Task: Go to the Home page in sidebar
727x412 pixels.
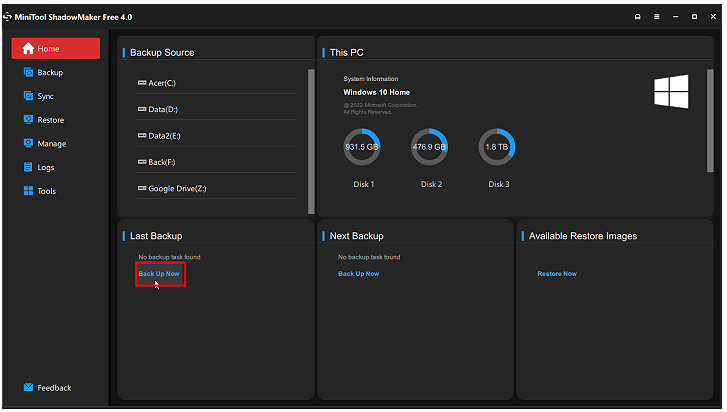Action: pyautogui.click(x=56, y=49)
